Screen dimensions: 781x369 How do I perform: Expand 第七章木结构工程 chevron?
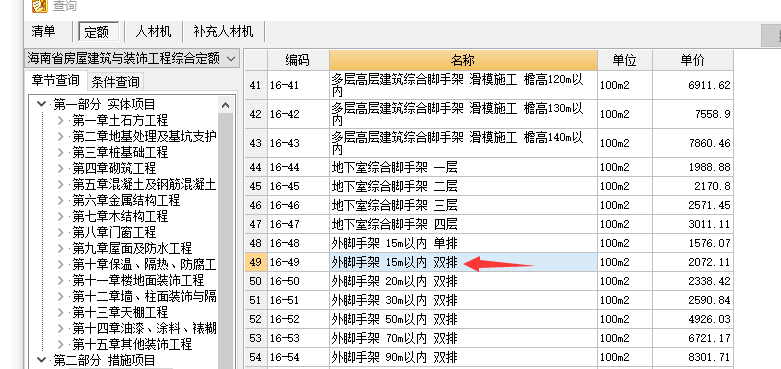(60, 216)
